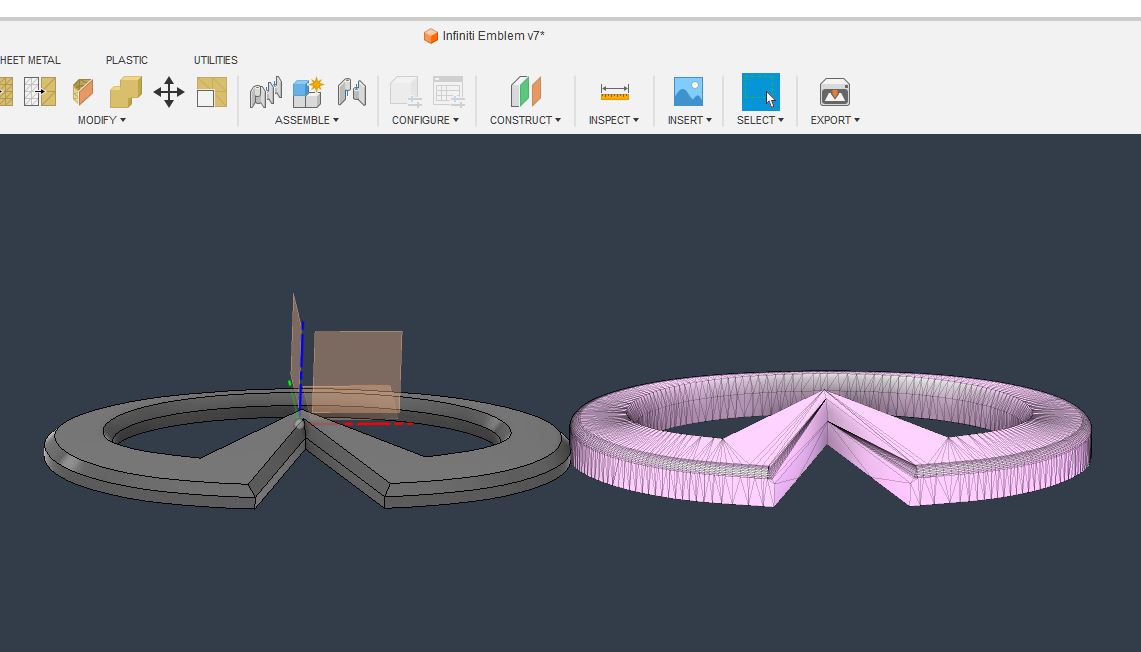1141x652 pixels.
Task: Expand the CONSTRUCT dropdown
Action: 525,120
